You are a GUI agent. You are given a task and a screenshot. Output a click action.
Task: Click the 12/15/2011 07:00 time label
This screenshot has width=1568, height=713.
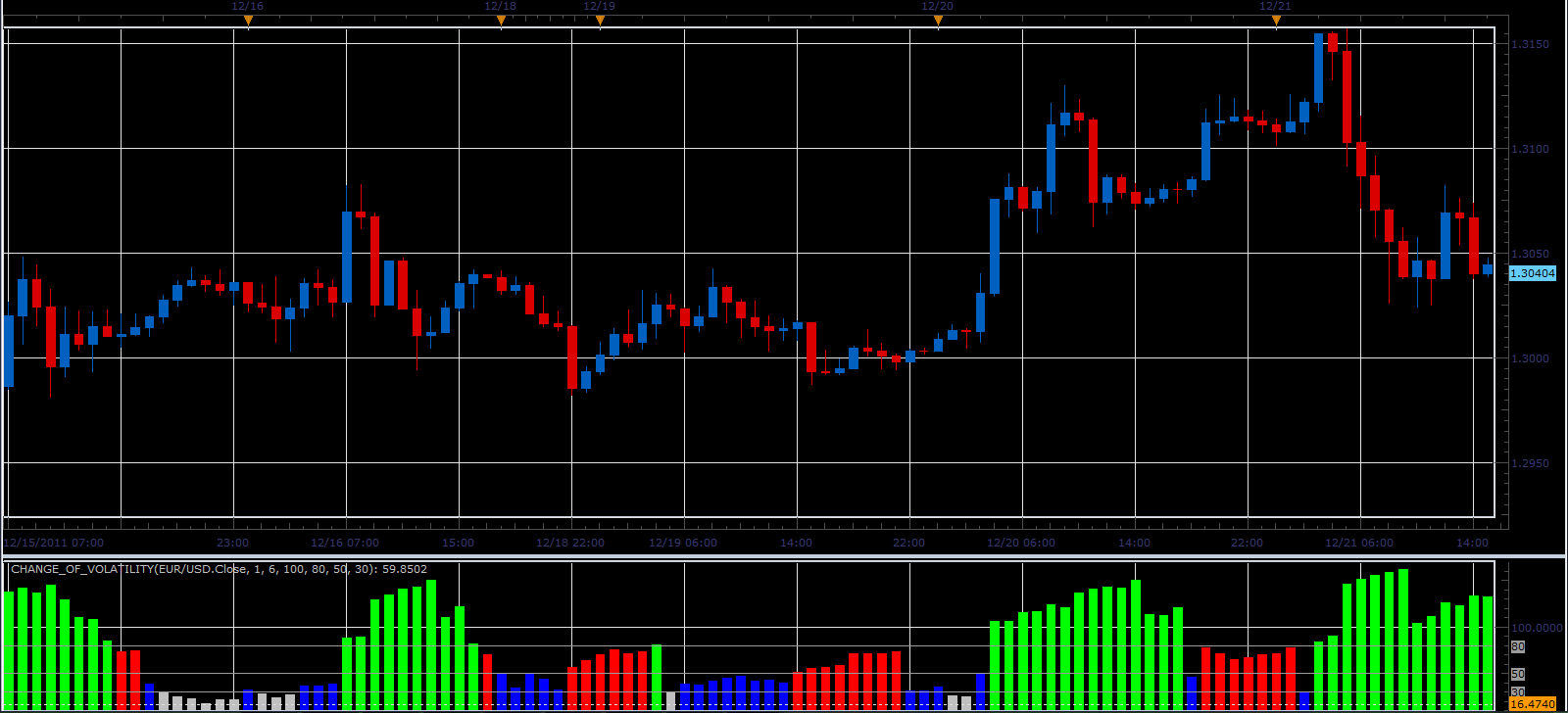pyautogui.click(x=54, y=543)
